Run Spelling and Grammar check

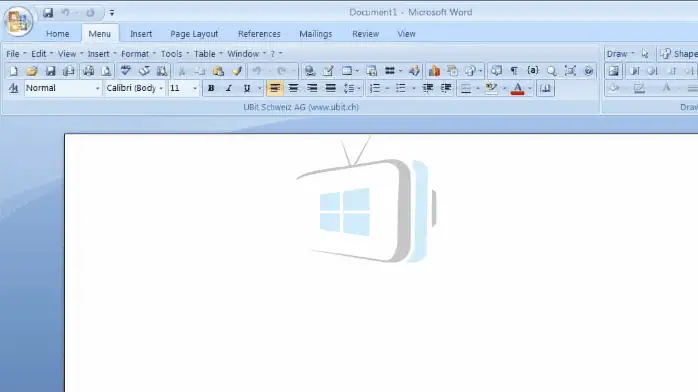click(126, 71)
